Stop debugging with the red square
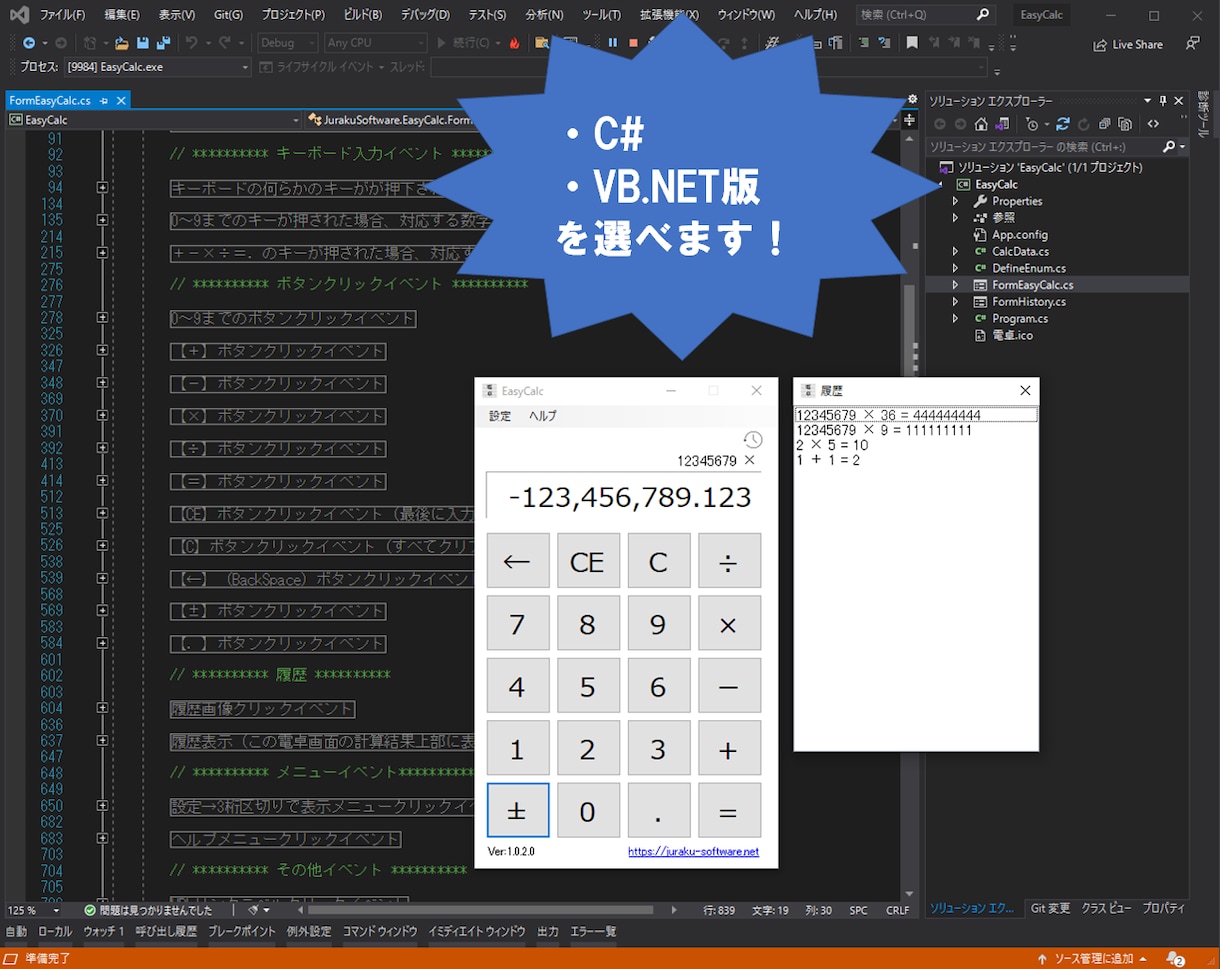Screen dimensions: 1220x969 (x=633, y=43)
